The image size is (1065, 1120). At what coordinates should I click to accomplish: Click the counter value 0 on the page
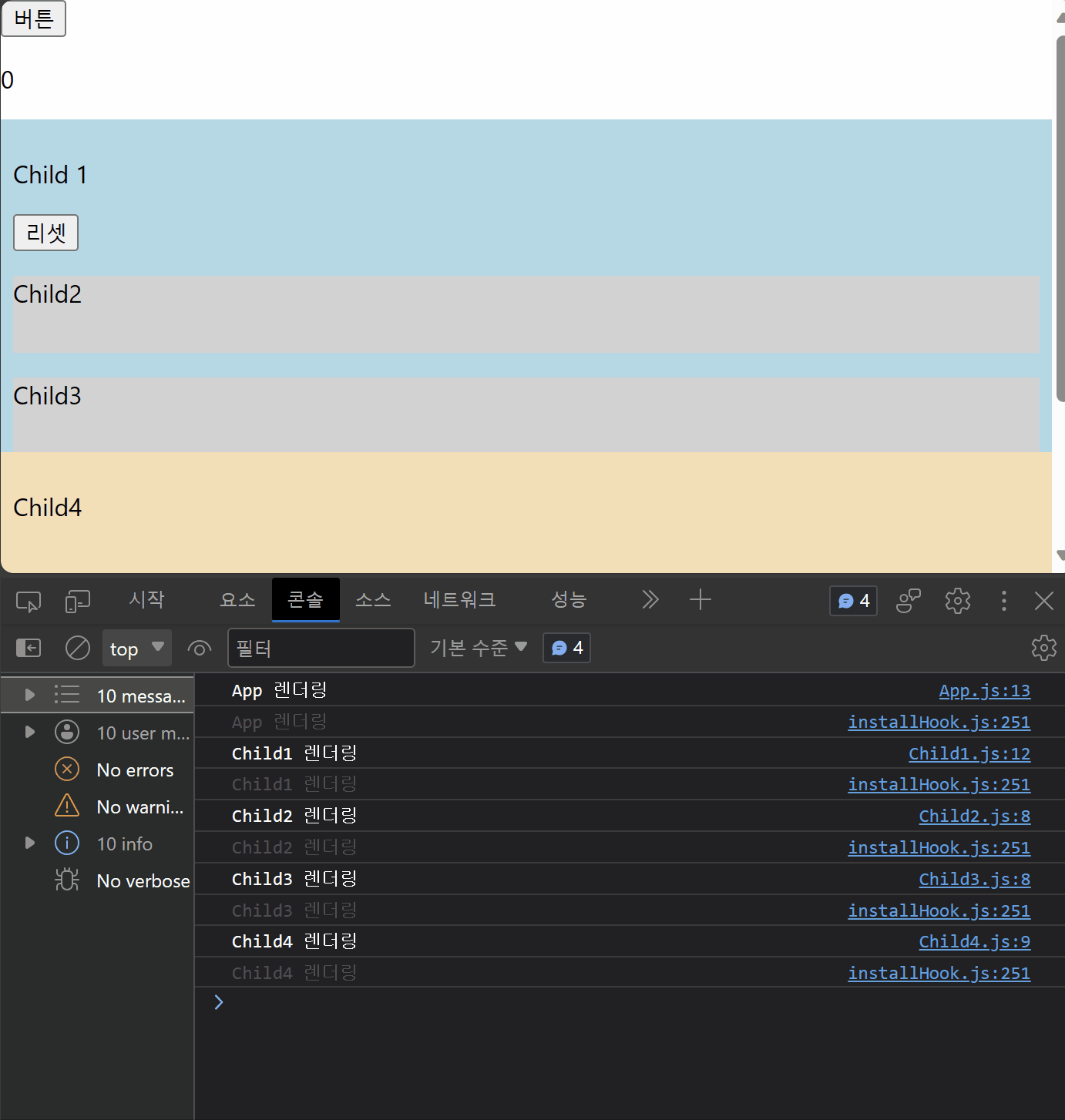click(x=7, y=80)
